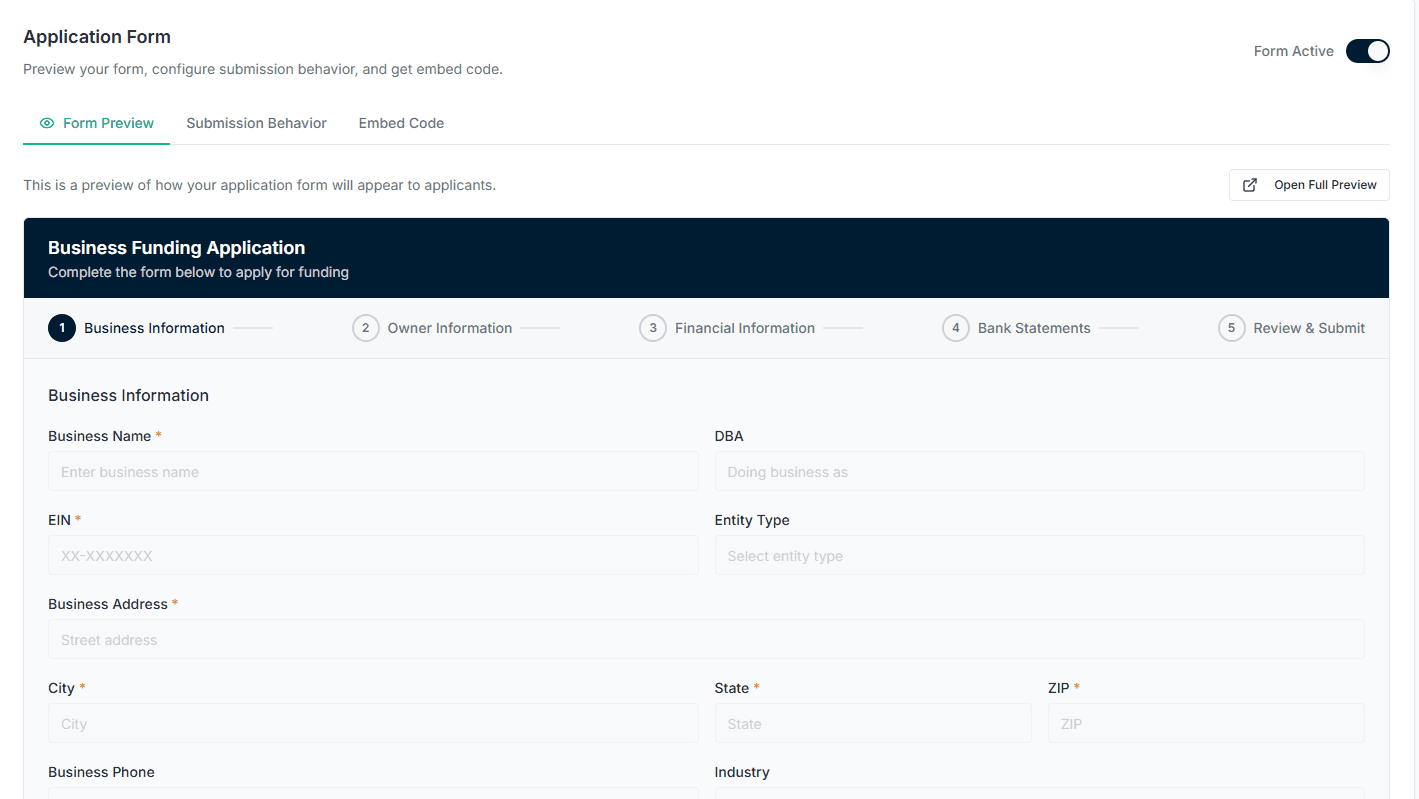Viewport: 1419px width, 799px height.
Task: Click step 5 Review & Submit circle
Action: (x=1231, y=327)
